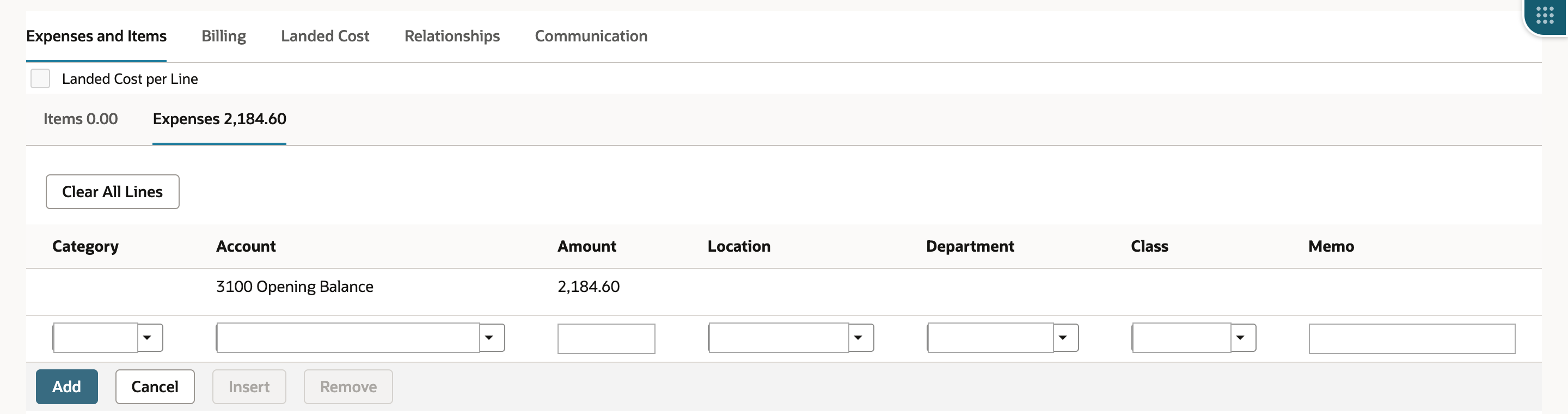Select the Expenses 2,184.60 subtab
Screen dimensions: 1568x414
click(x=219, y=119)
